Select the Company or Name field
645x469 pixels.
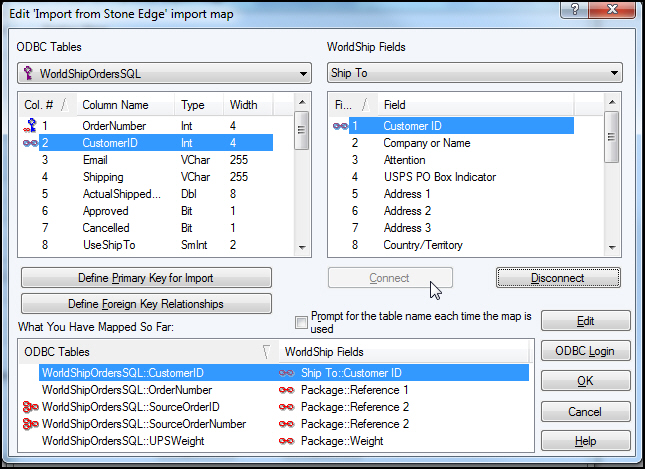coord(427,143)
